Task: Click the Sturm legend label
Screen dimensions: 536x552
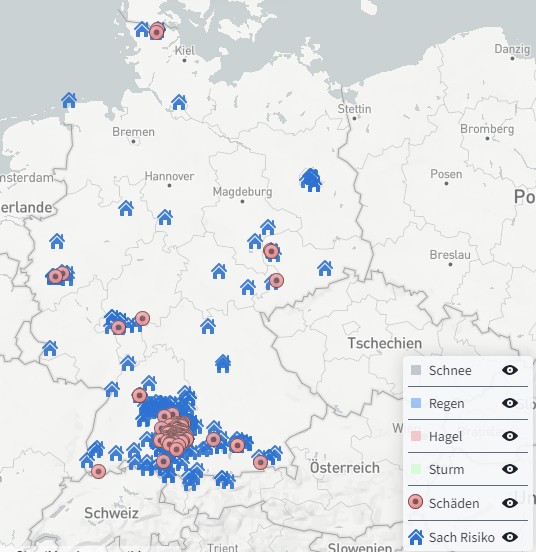Action: click(447, 470)
